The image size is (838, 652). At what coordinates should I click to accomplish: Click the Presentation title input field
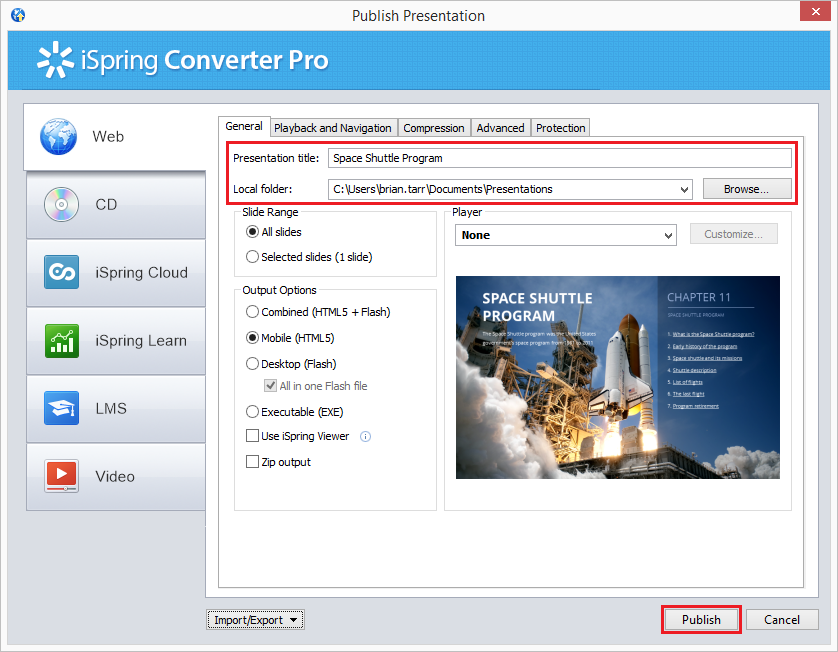pyautogui.click(x=560, y=158)
